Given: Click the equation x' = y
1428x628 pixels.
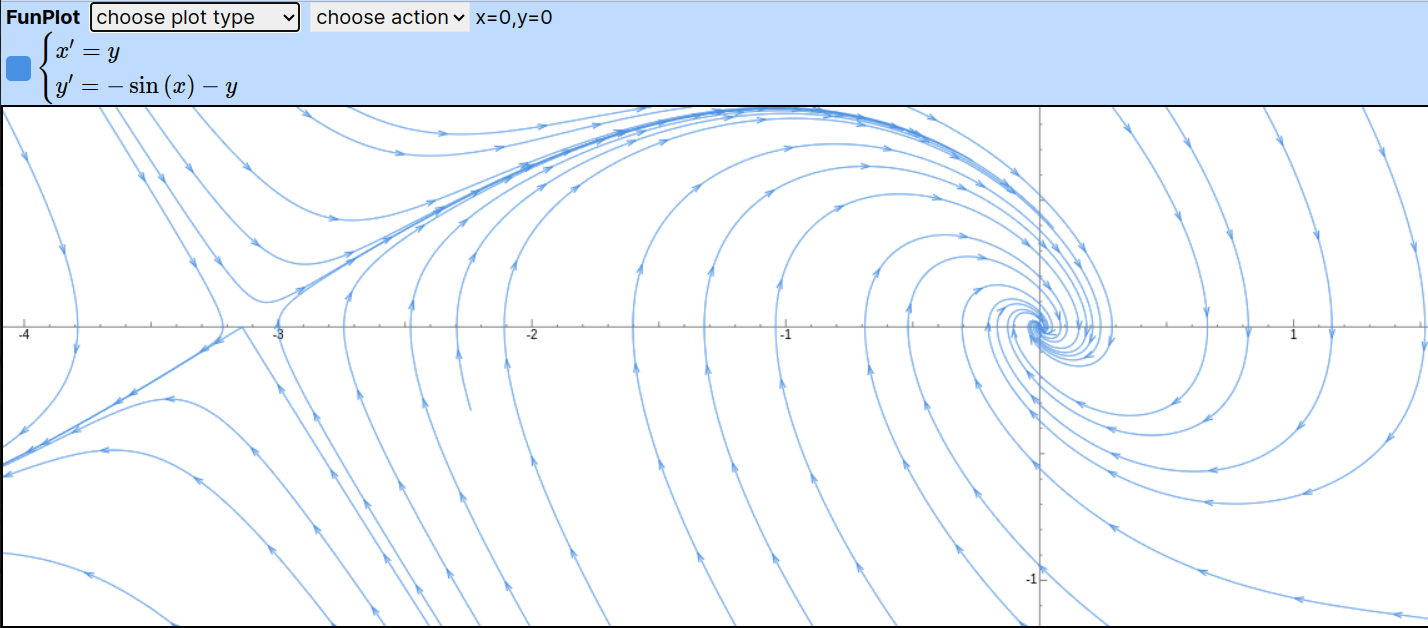Looking at the screenshot, I should point(88,50).
